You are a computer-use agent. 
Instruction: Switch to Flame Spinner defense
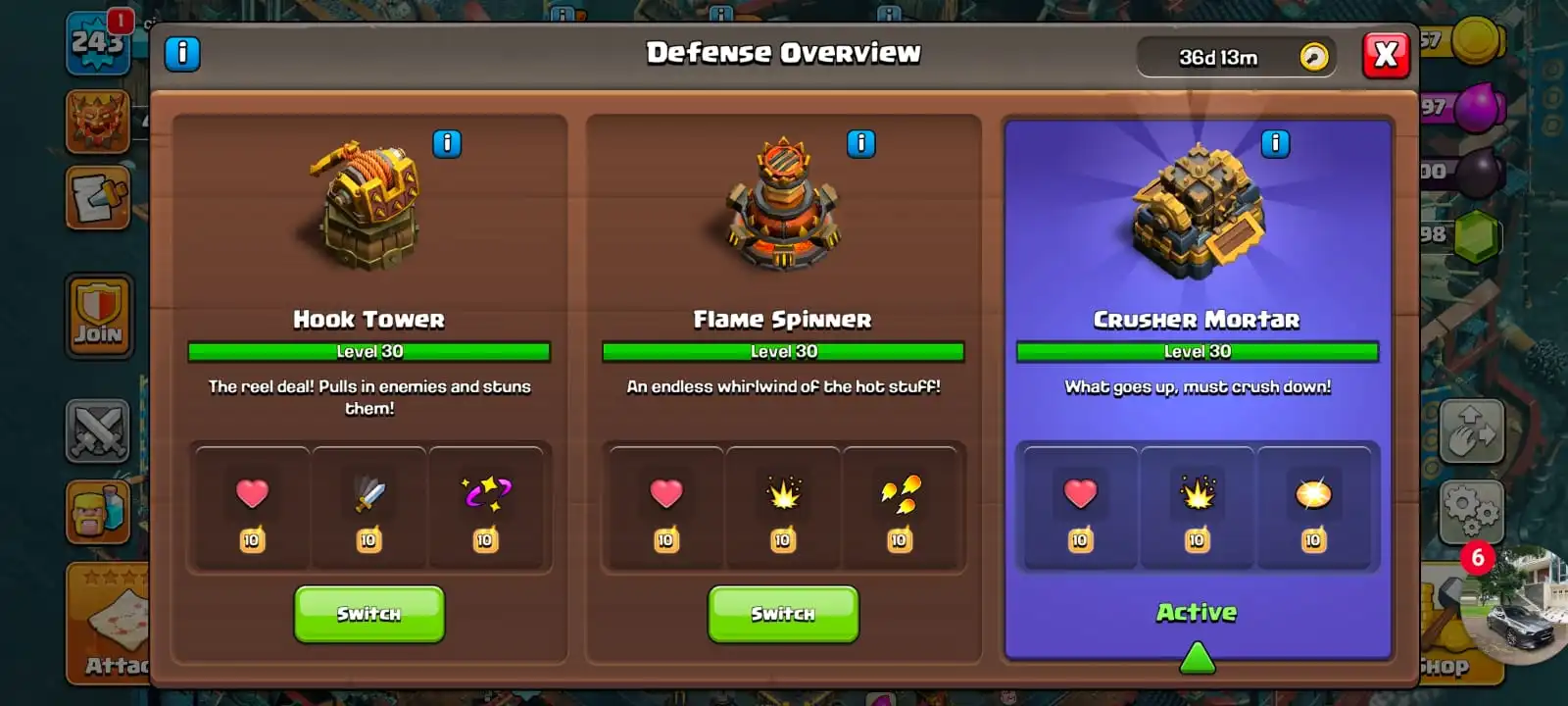[783, 614]
